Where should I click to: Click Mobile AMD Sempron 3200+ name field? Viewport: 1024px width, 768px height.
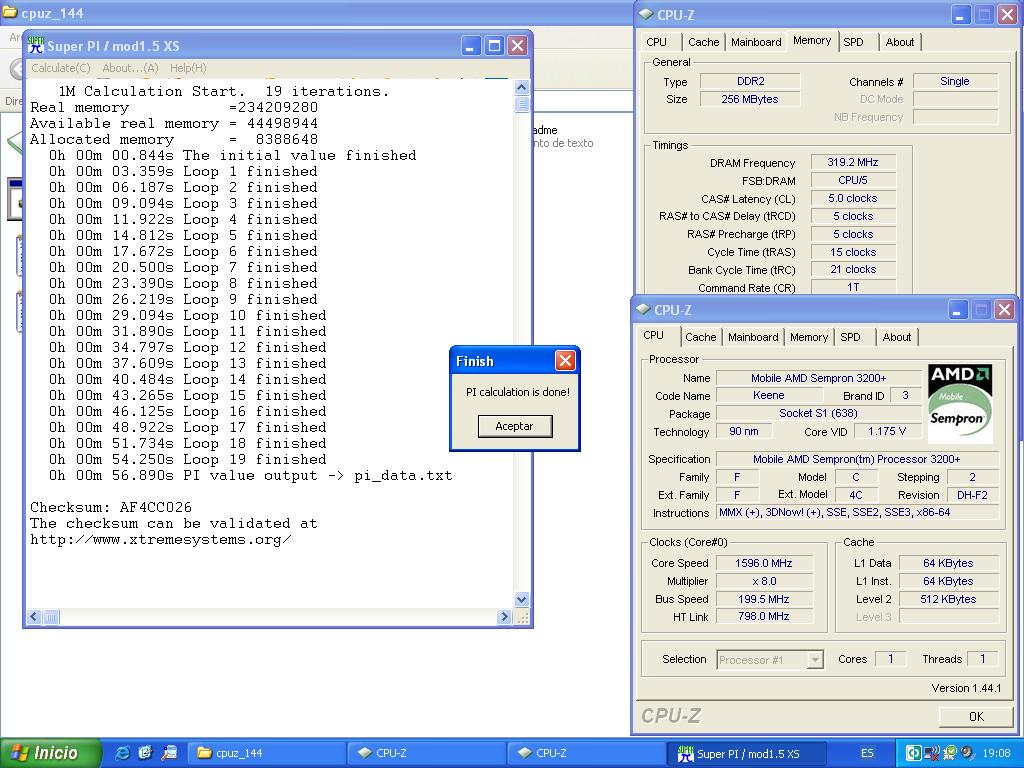[818, 377]
